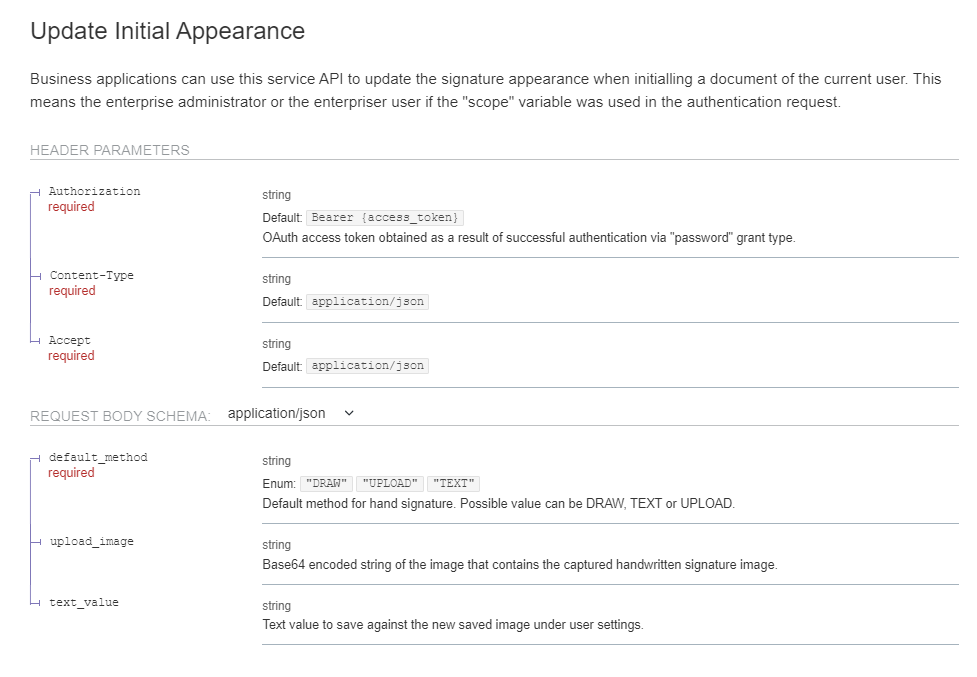The width and height of the screenshot is (977, 677).
Task: Click the "UPLOAD" enum value
Action: (x=390, y=483)
